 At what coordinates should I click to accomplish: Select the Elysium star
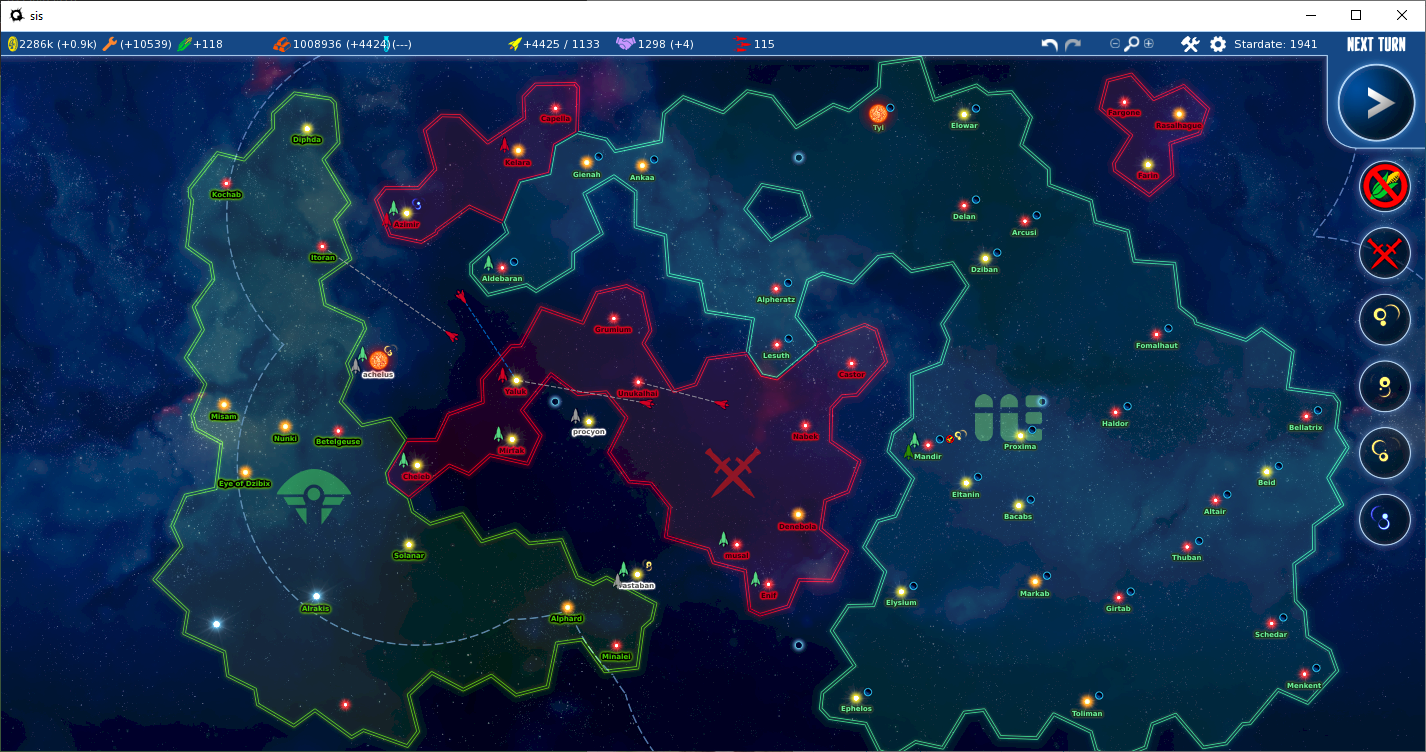[x=901, y=591]
